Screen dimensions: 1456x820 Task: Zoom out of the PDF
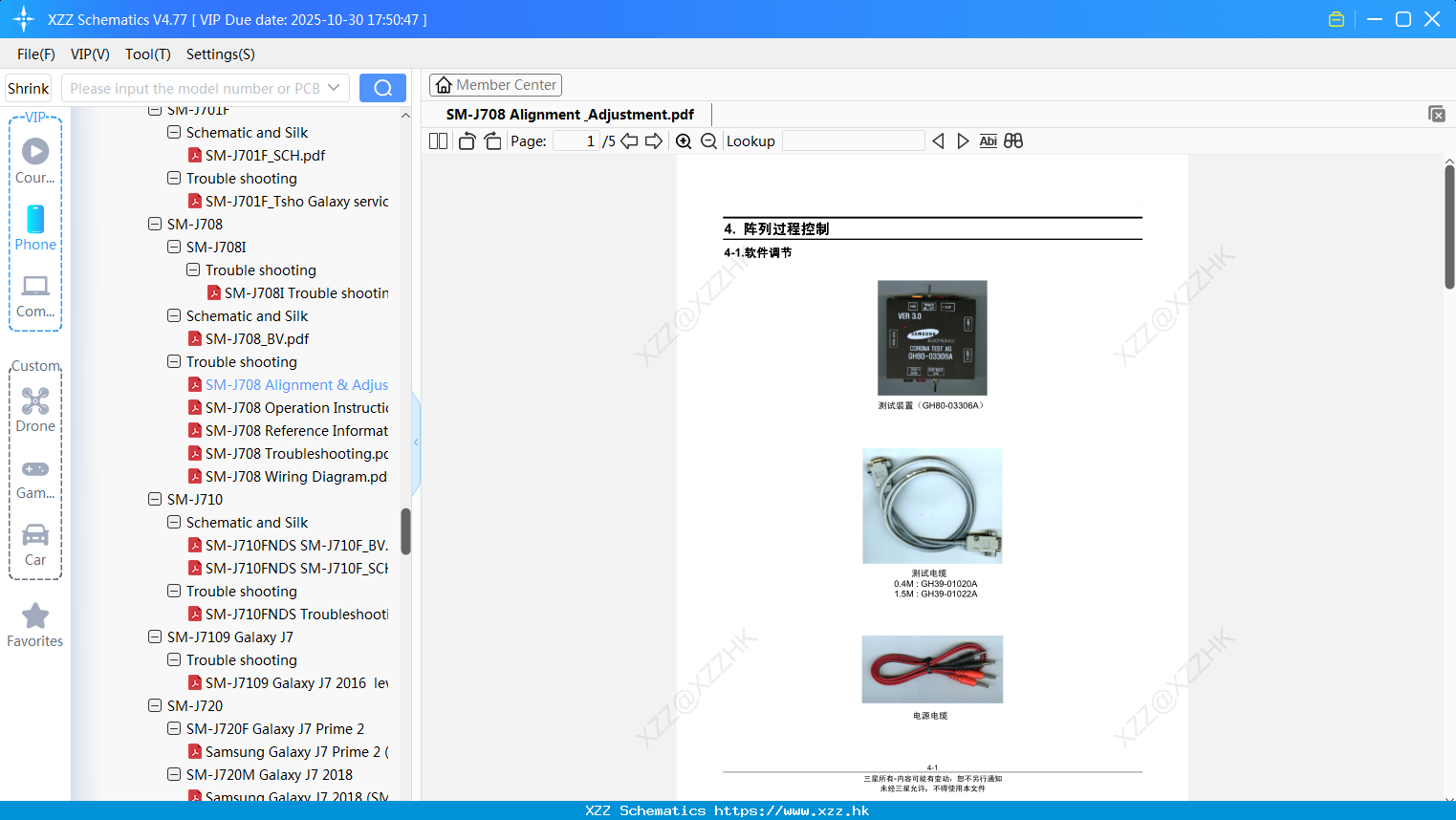click(x=708, y=140)
